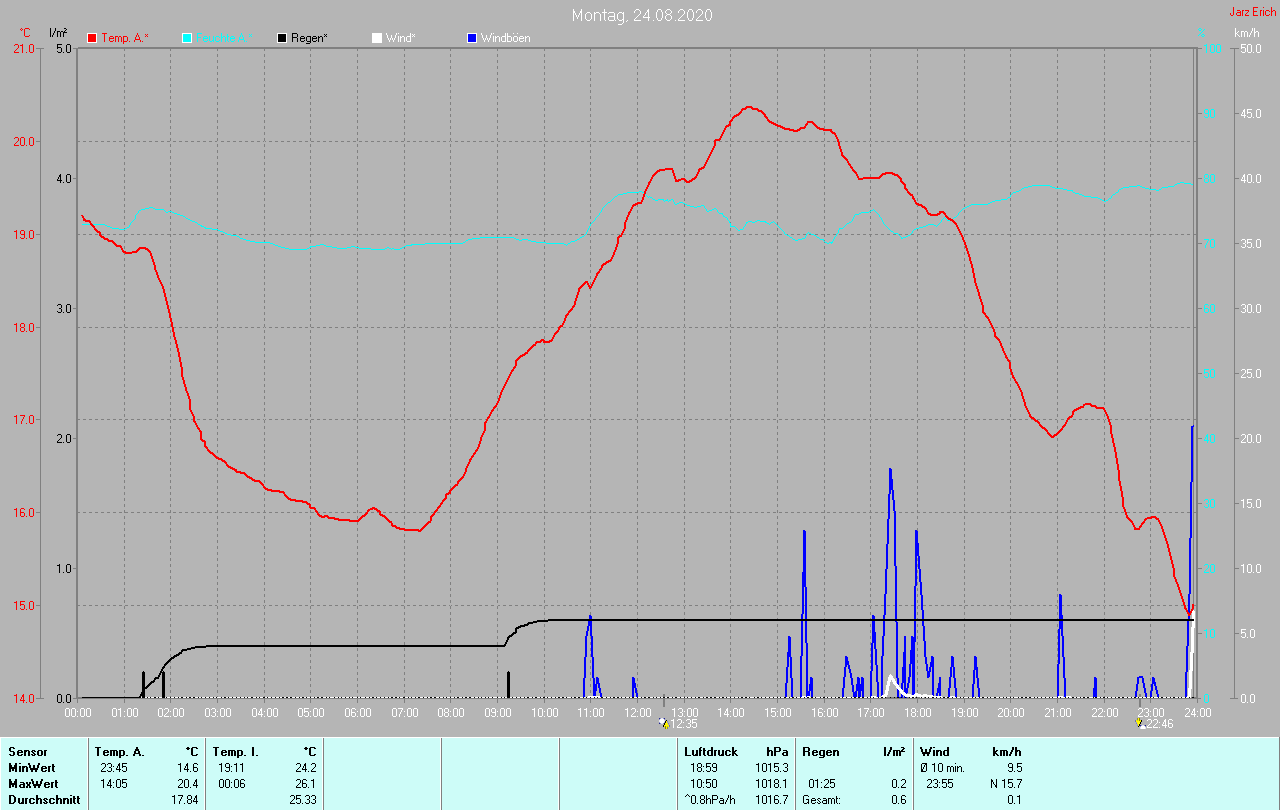Click the marker icon at 22:46
Screen dimensions: 1280x810
[1140, 722]
